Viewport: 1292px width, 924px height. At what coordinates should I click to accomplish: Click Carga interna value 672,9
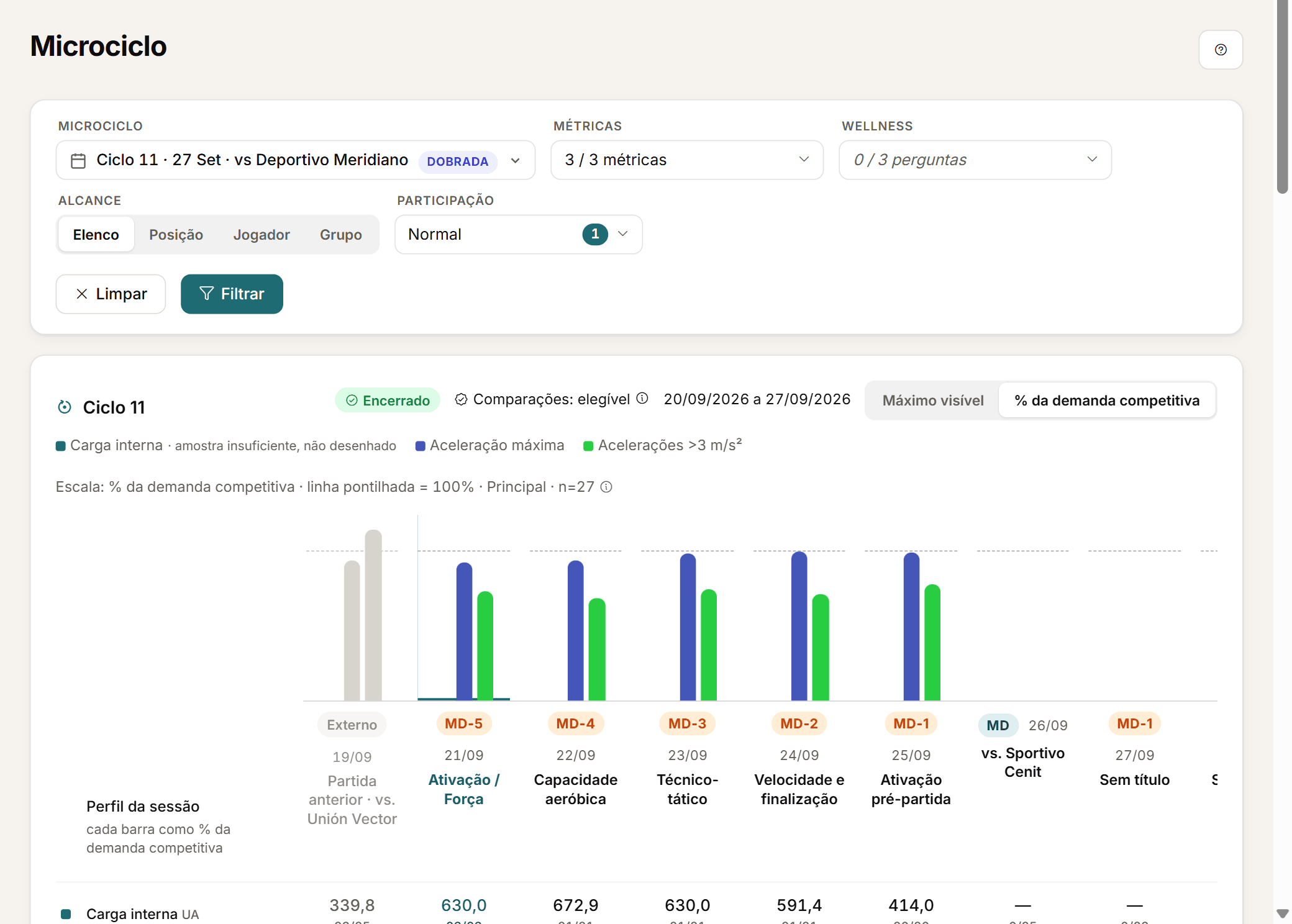(x=576, y=905)
